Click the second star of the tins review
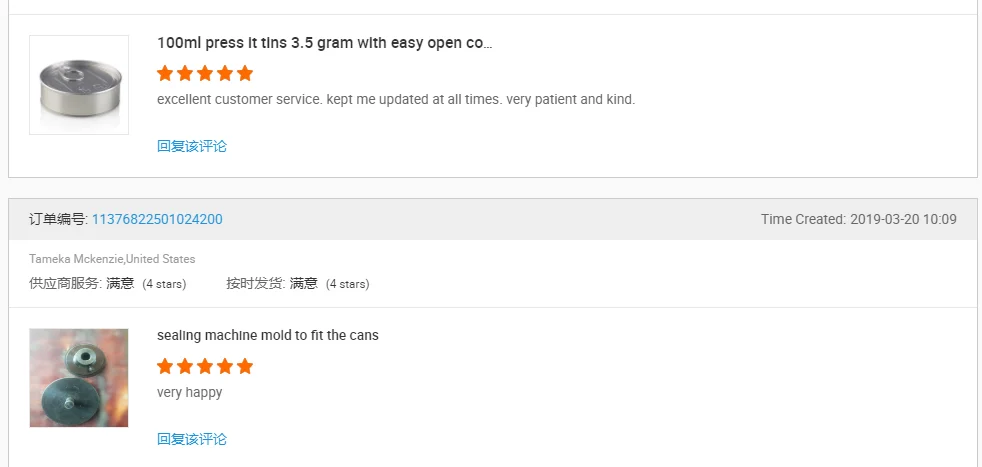 tap(185, 73)
